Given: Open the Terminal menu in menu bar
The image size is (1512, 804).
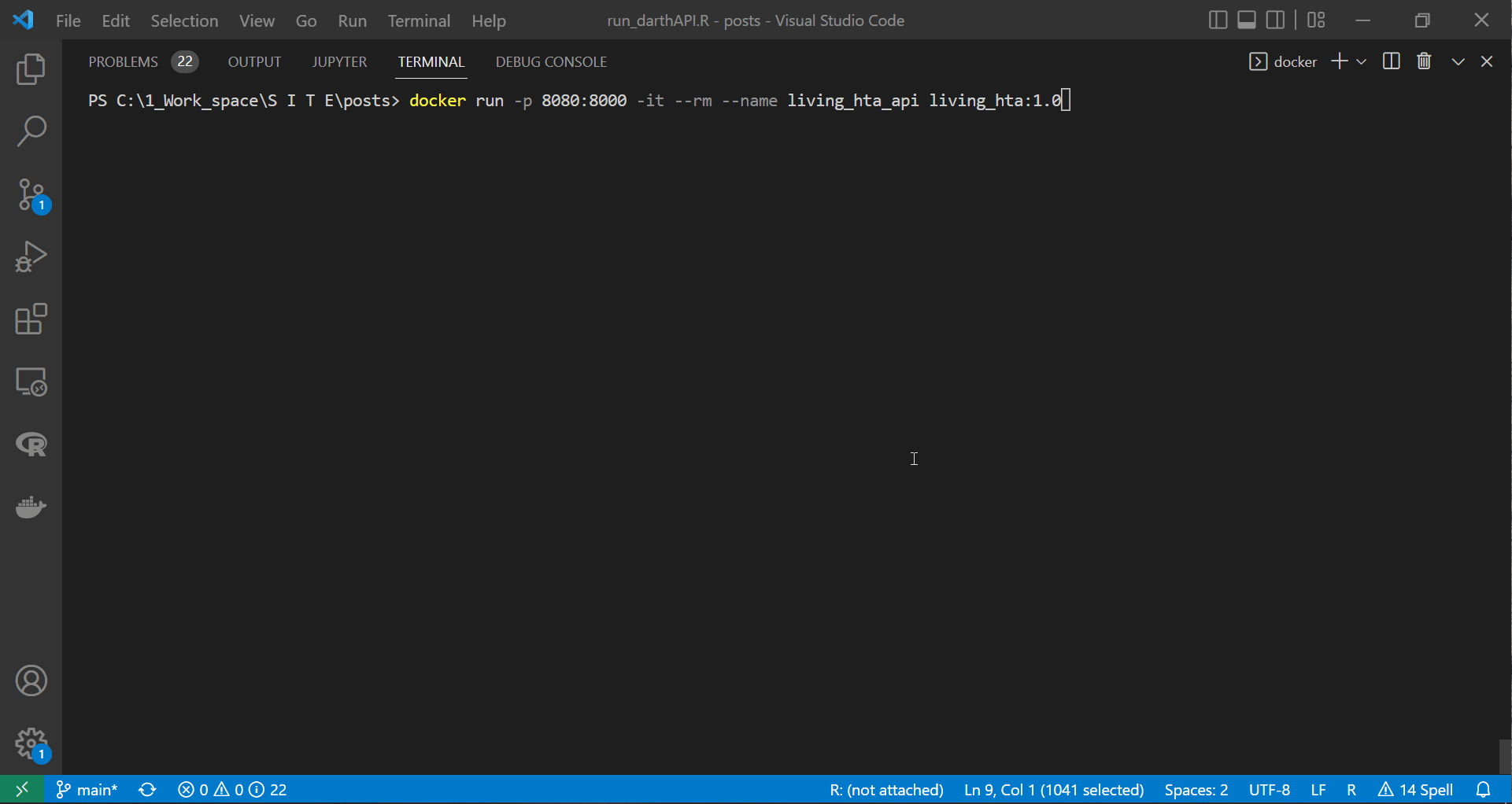Looking at the screenshot, I should [418, 21].
